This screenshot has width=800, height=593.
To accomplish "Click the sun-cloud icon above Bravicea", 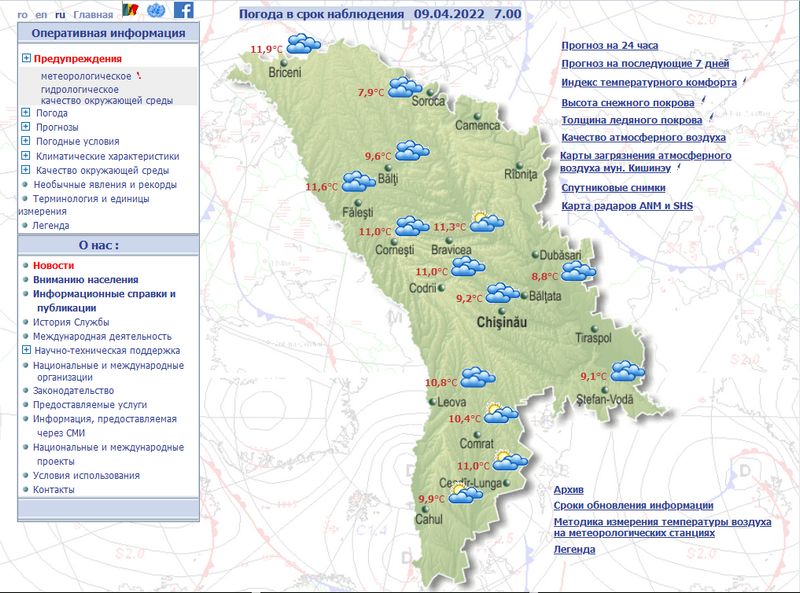I will tap(486, 221).
